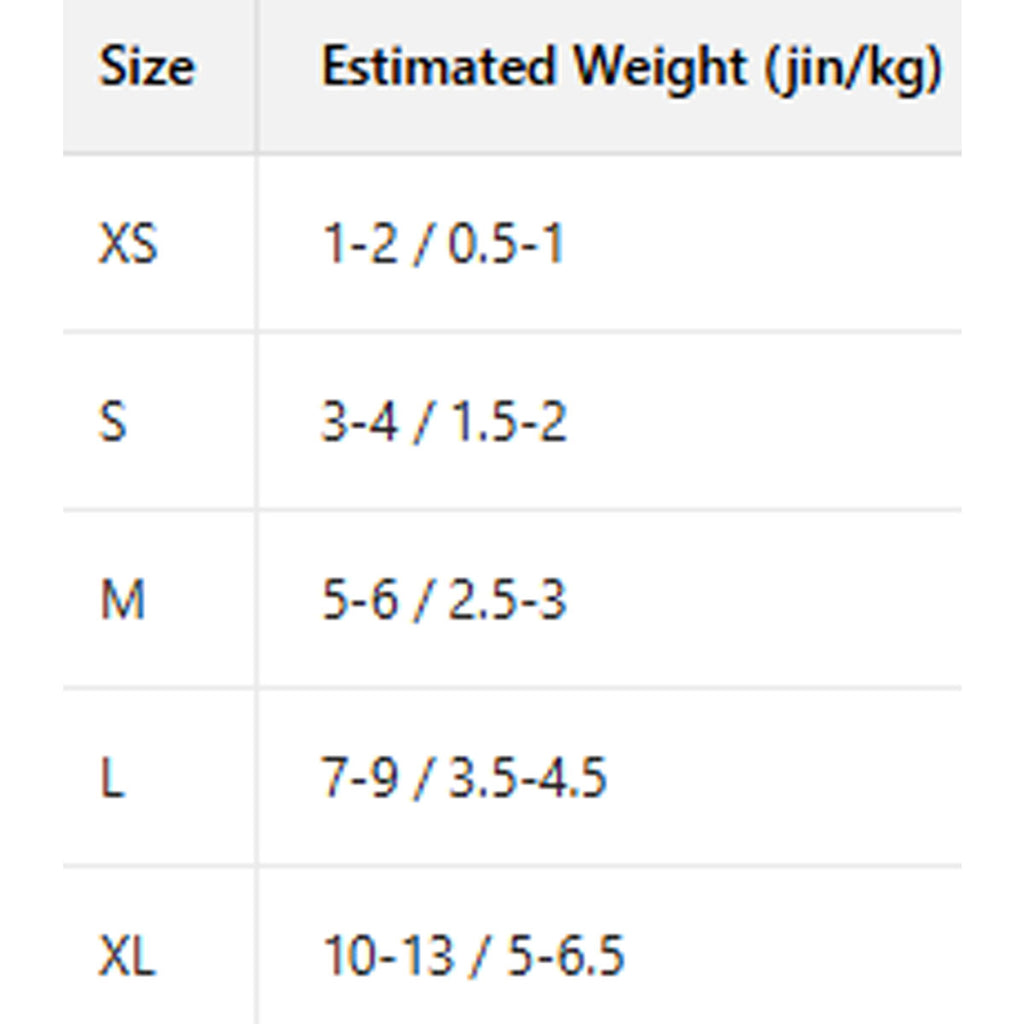The width and height of the screenshot is (1024, 1024).
Task: Click the '5-6' jin value for M
Action: tap(360, 600)
